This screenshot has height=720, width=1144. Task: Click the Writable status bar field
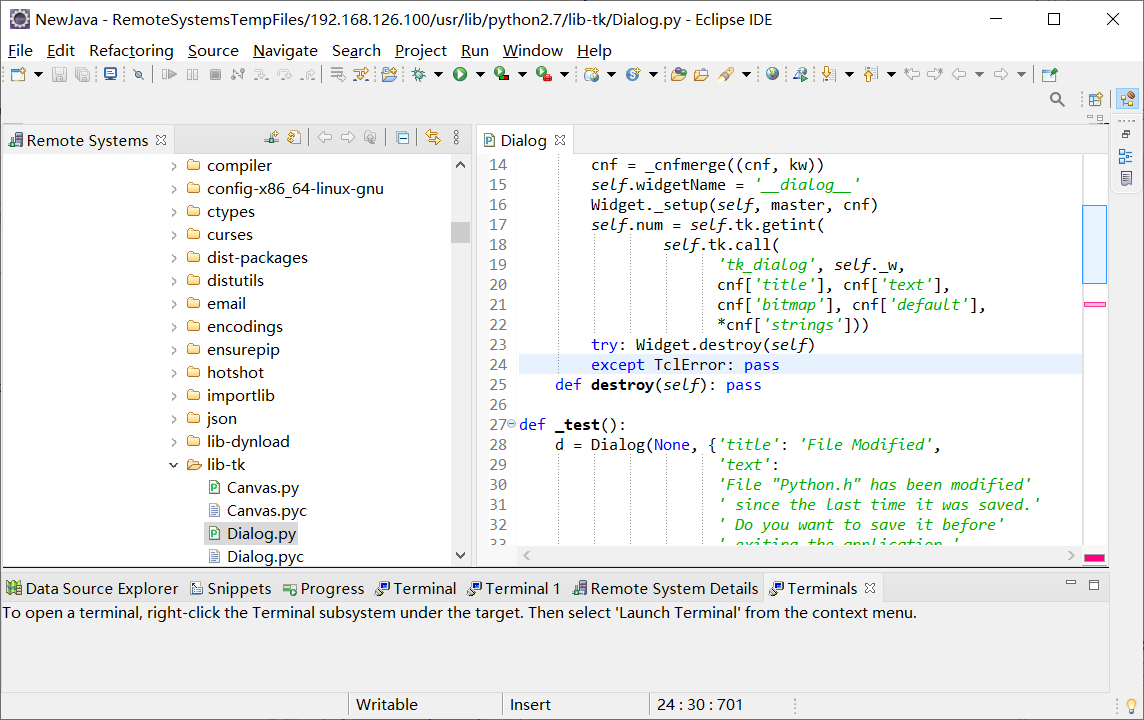click(x=387, y=705)
